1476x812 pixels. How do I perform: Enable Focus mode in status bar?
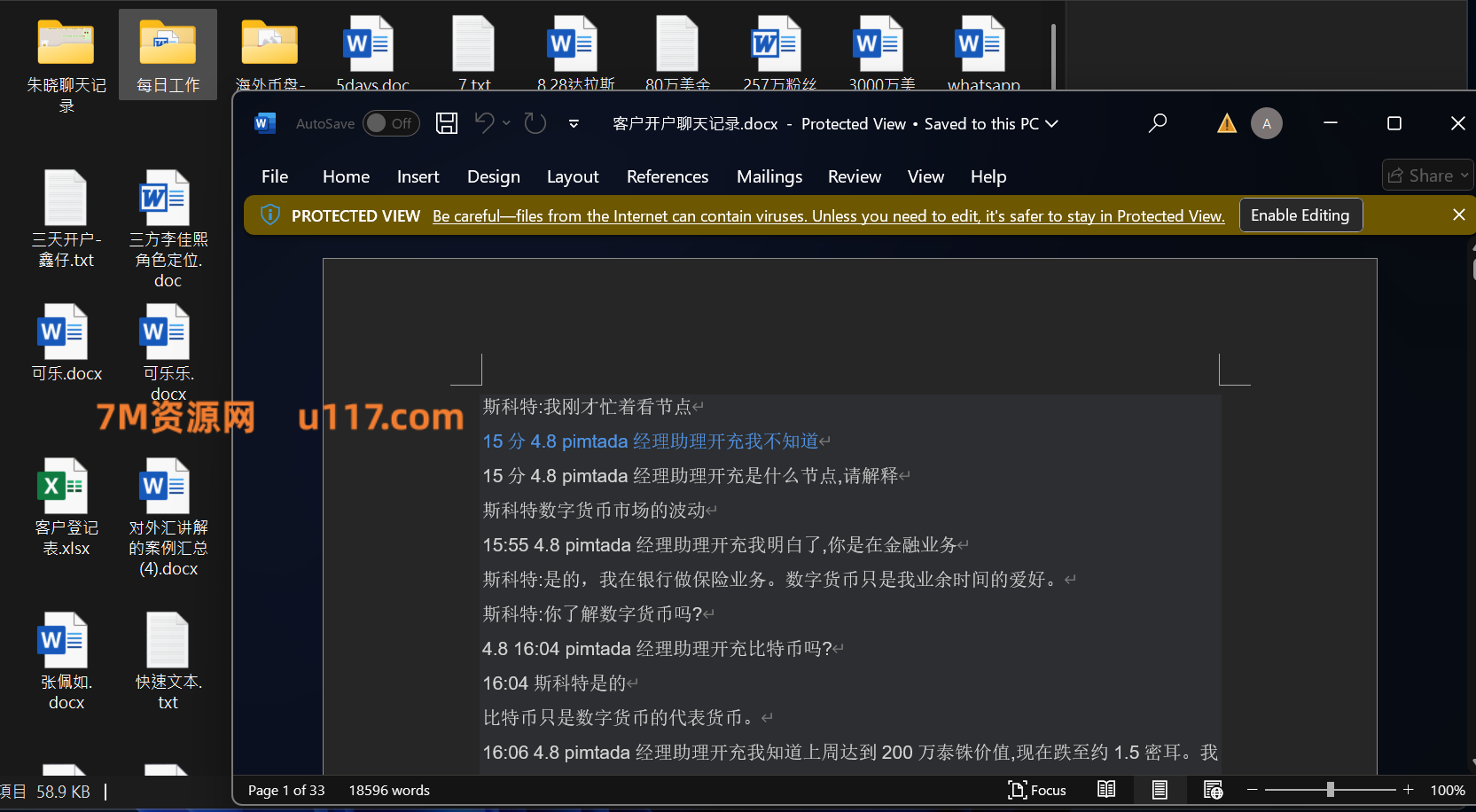tap(1037, 790)
